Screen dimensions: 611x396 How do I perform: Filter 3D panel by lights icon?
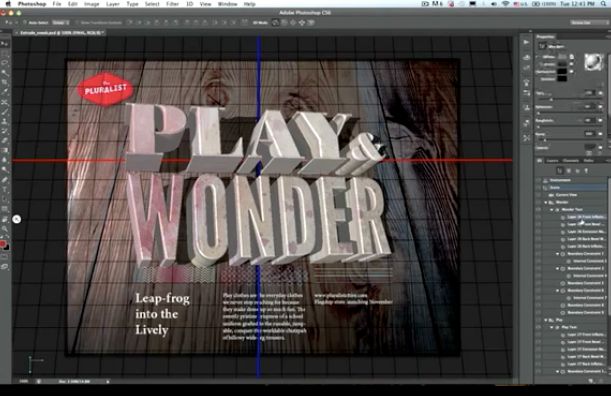(x=586, y=171)
